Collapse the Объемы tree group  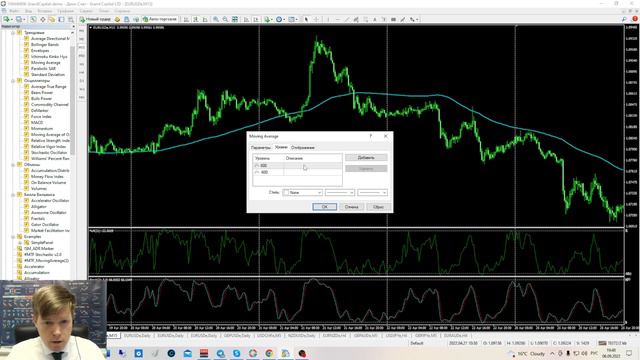point(13,165)
